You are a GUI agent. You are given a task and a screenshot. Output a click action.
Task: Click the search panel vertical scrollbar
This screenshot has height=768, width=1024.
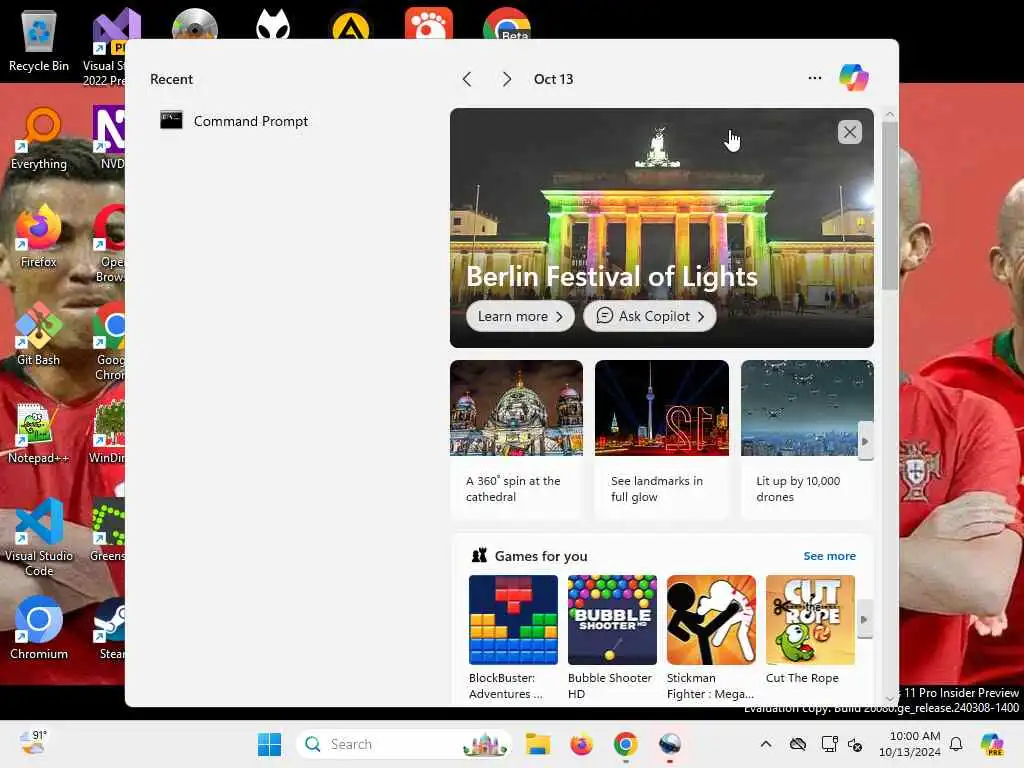889,206
